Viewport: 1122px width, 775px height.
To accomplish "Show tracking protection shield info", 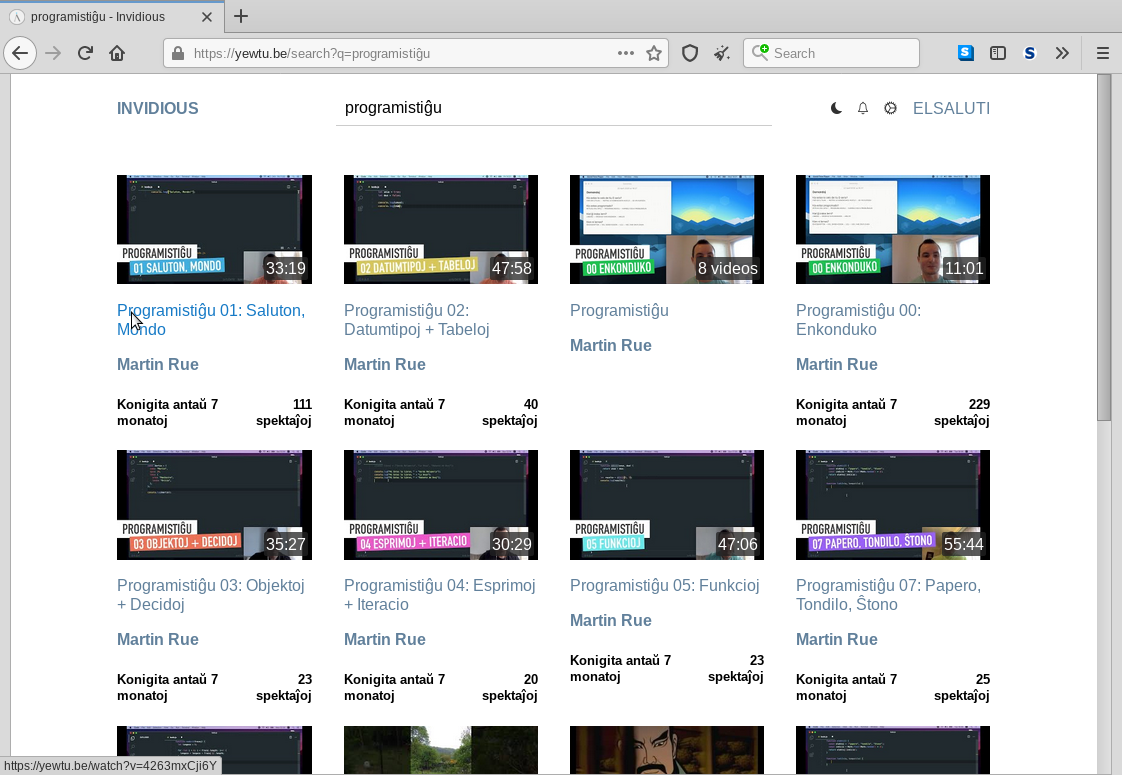I will point(689,53).
